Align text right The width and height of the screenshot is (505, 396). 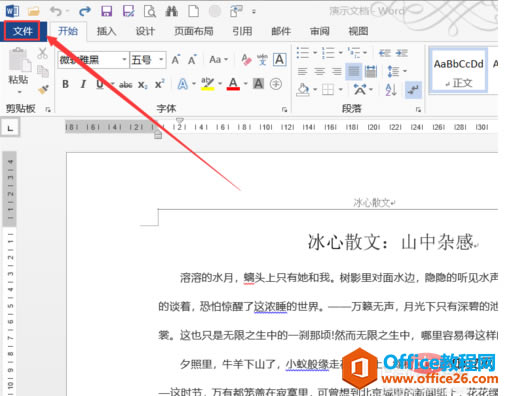coord(336,71)
